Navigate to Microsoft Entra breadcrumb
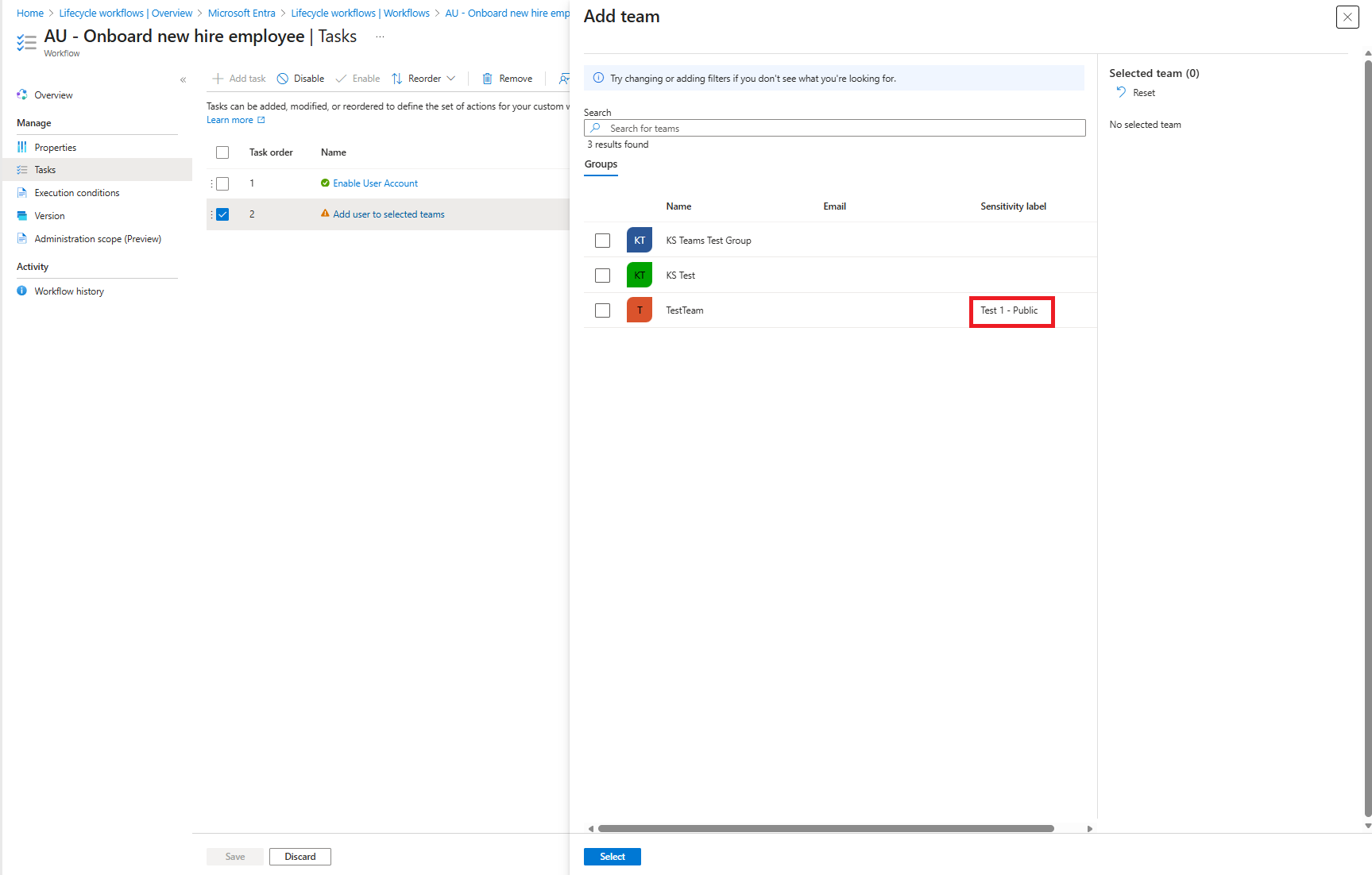 [241, 13]
